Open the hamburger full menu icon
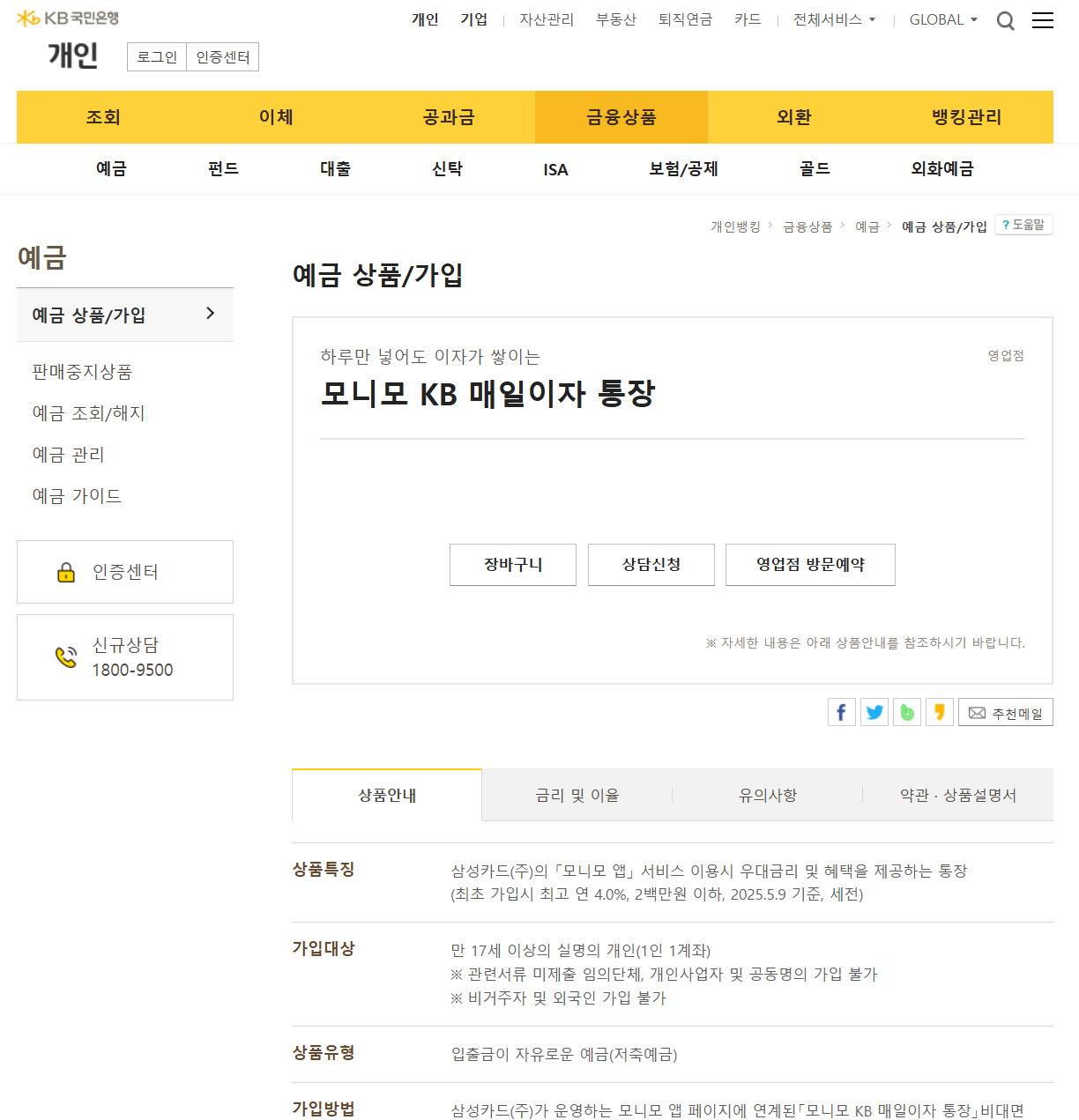This screenshot has height=1120, width=1079. (1043, 20)
